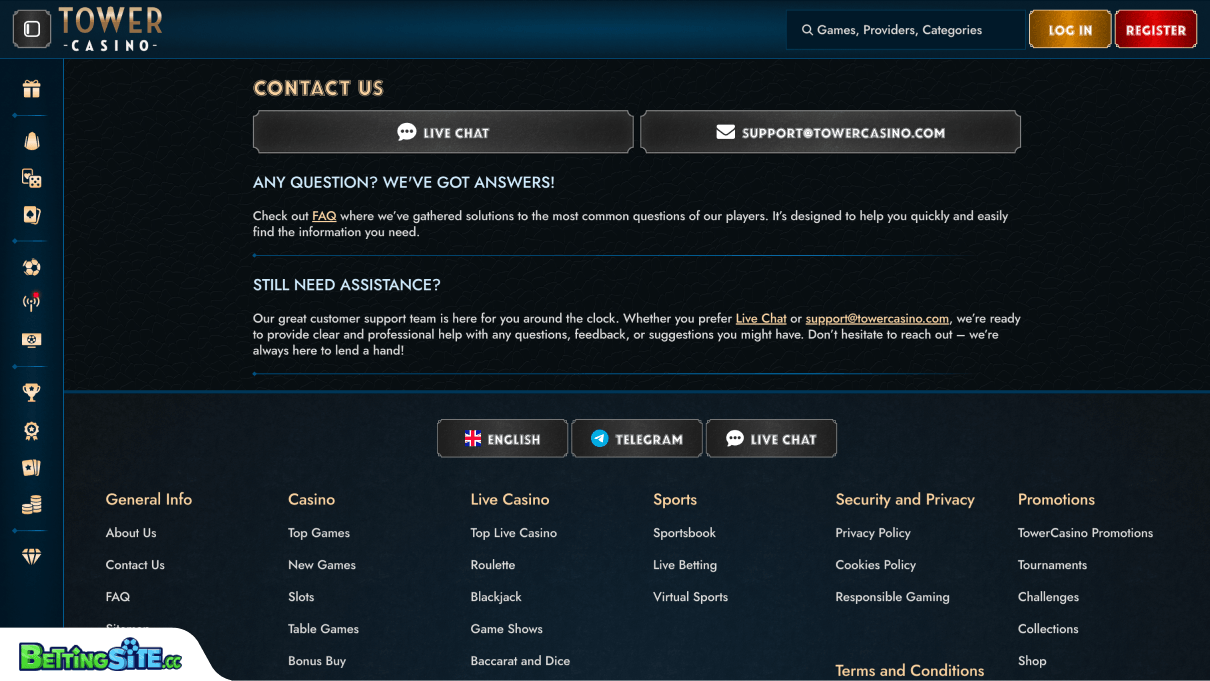Open Responsible Gaming link
The width and height of the screenshot is (1210, 681).
coord(893,597)
